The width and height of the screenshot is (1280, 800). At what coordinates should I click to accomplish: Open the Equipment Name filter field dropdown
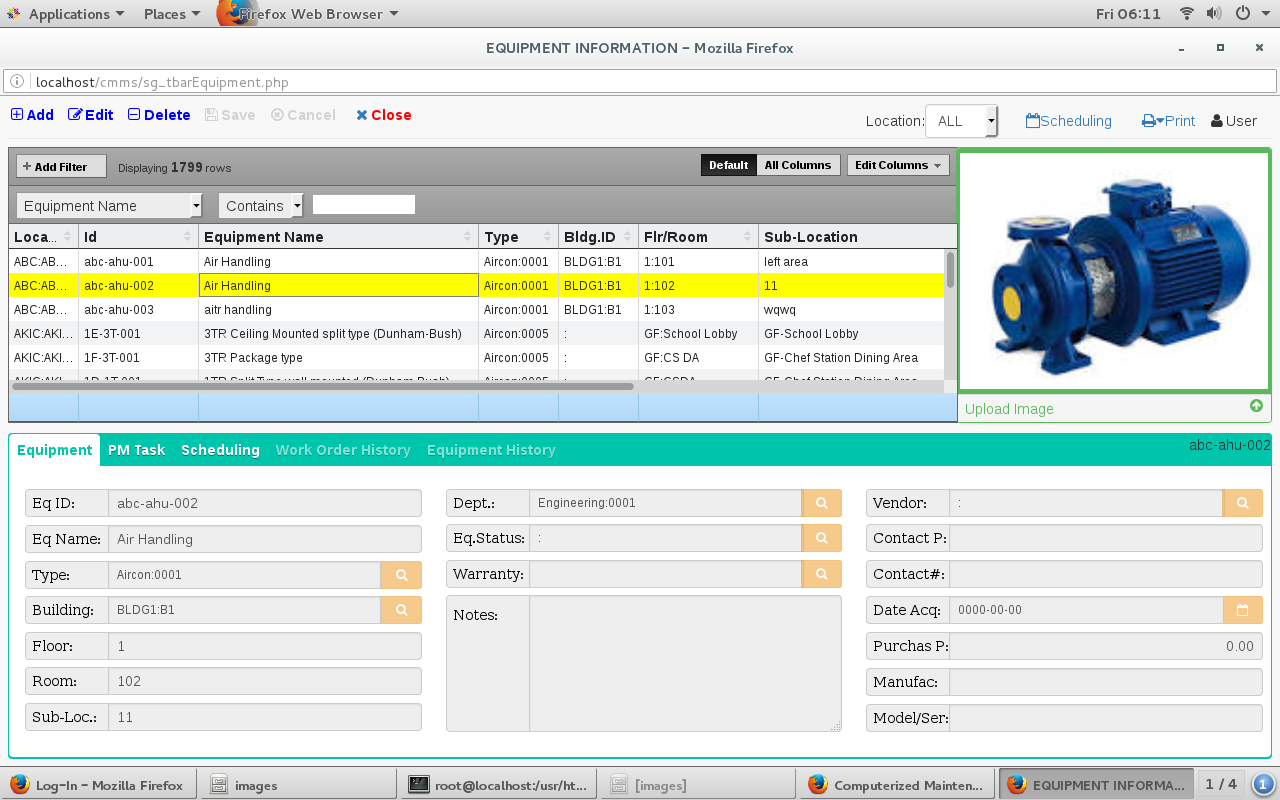110,206
